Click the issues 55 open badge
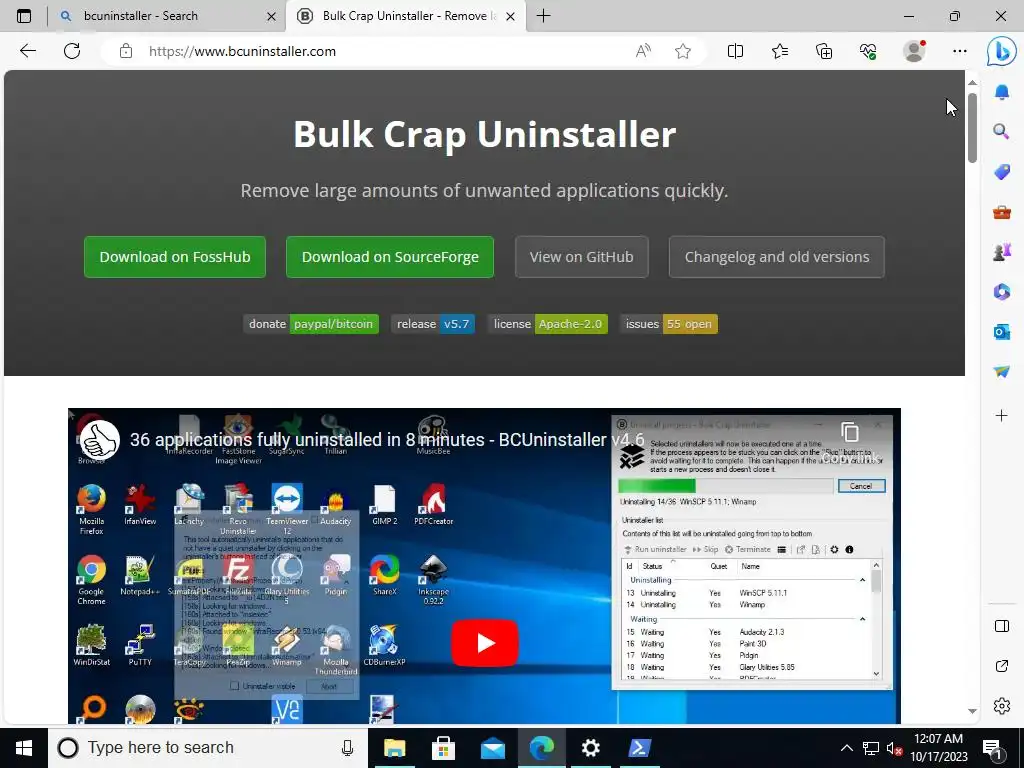 pyautogui.click(x=669, y=324)
